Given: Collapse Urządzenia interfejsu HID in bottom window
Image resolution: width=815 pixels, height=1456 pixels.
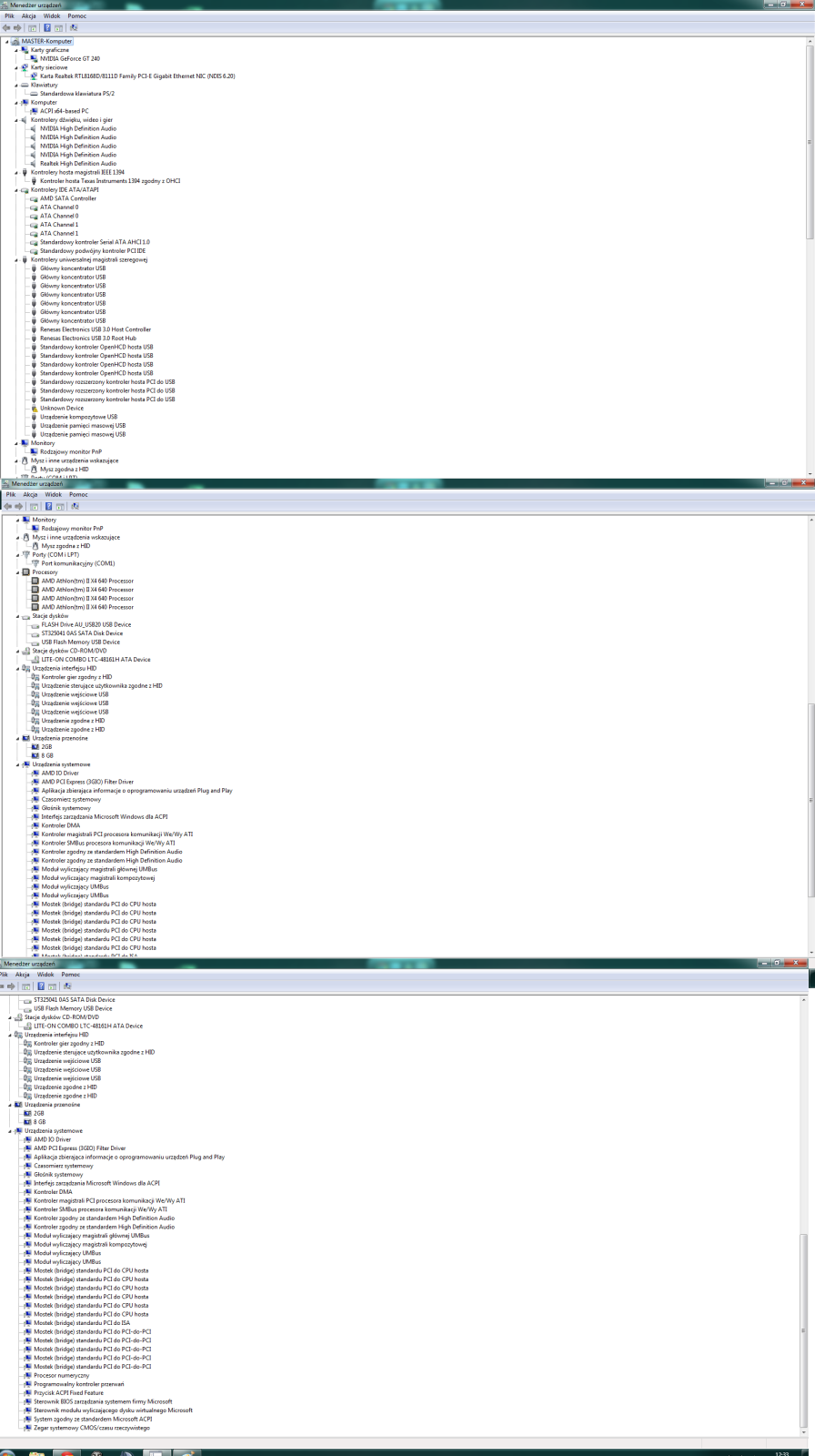Looking at the screenshot, I should click(11, 1035).
